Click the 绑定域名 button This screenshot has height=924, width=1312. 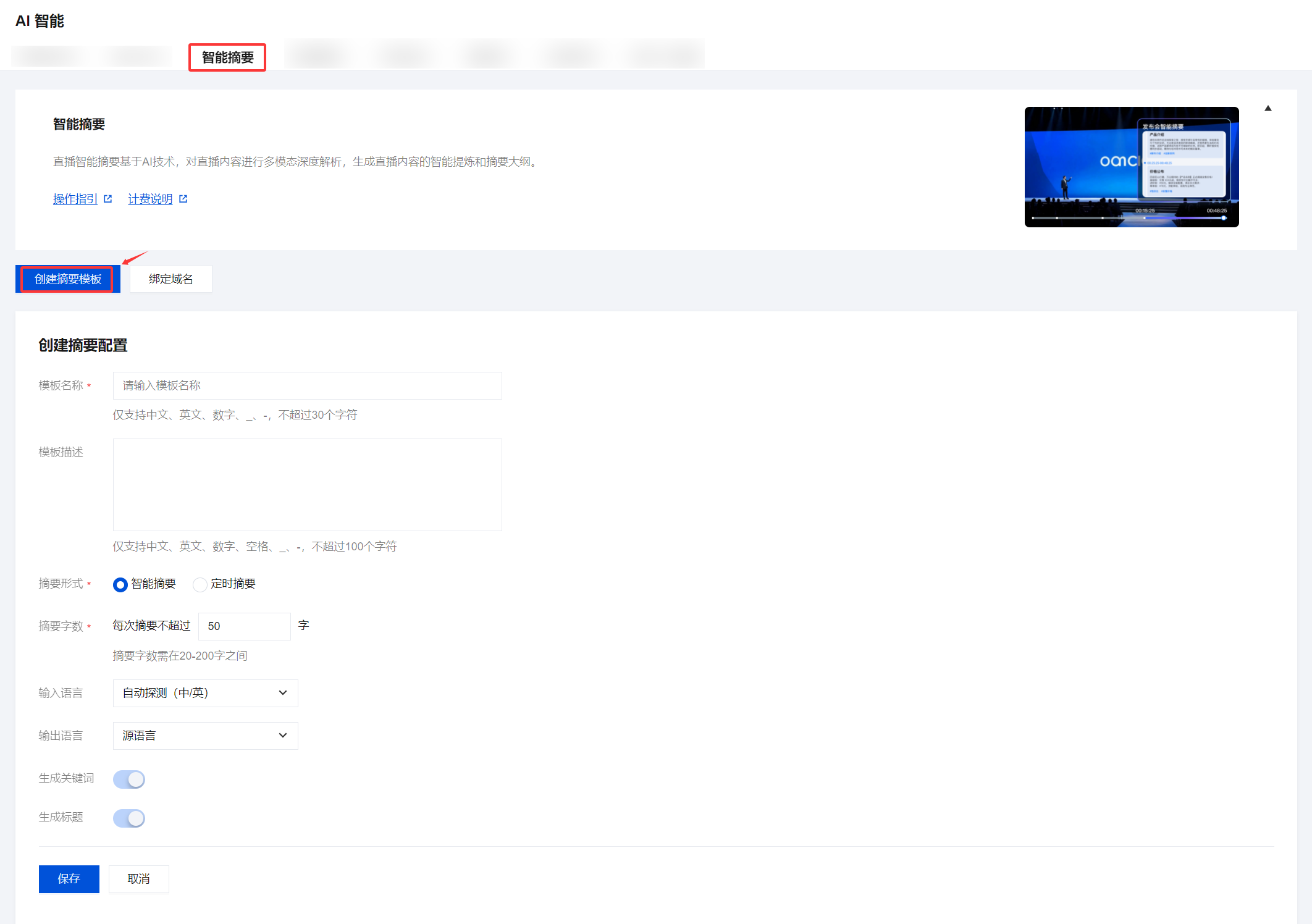pos(170,279)
